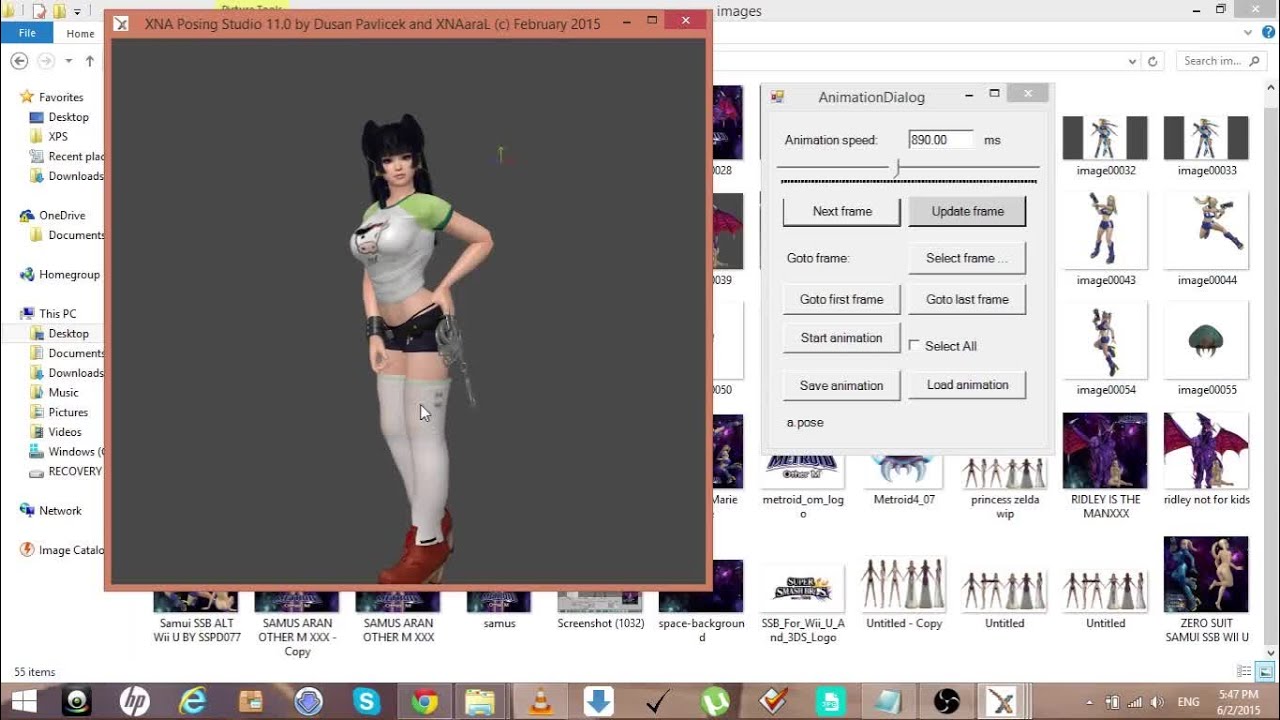This screenshot has height=720, width=1280.
Task: Click Select frame ... button
Action: (967, 258)
